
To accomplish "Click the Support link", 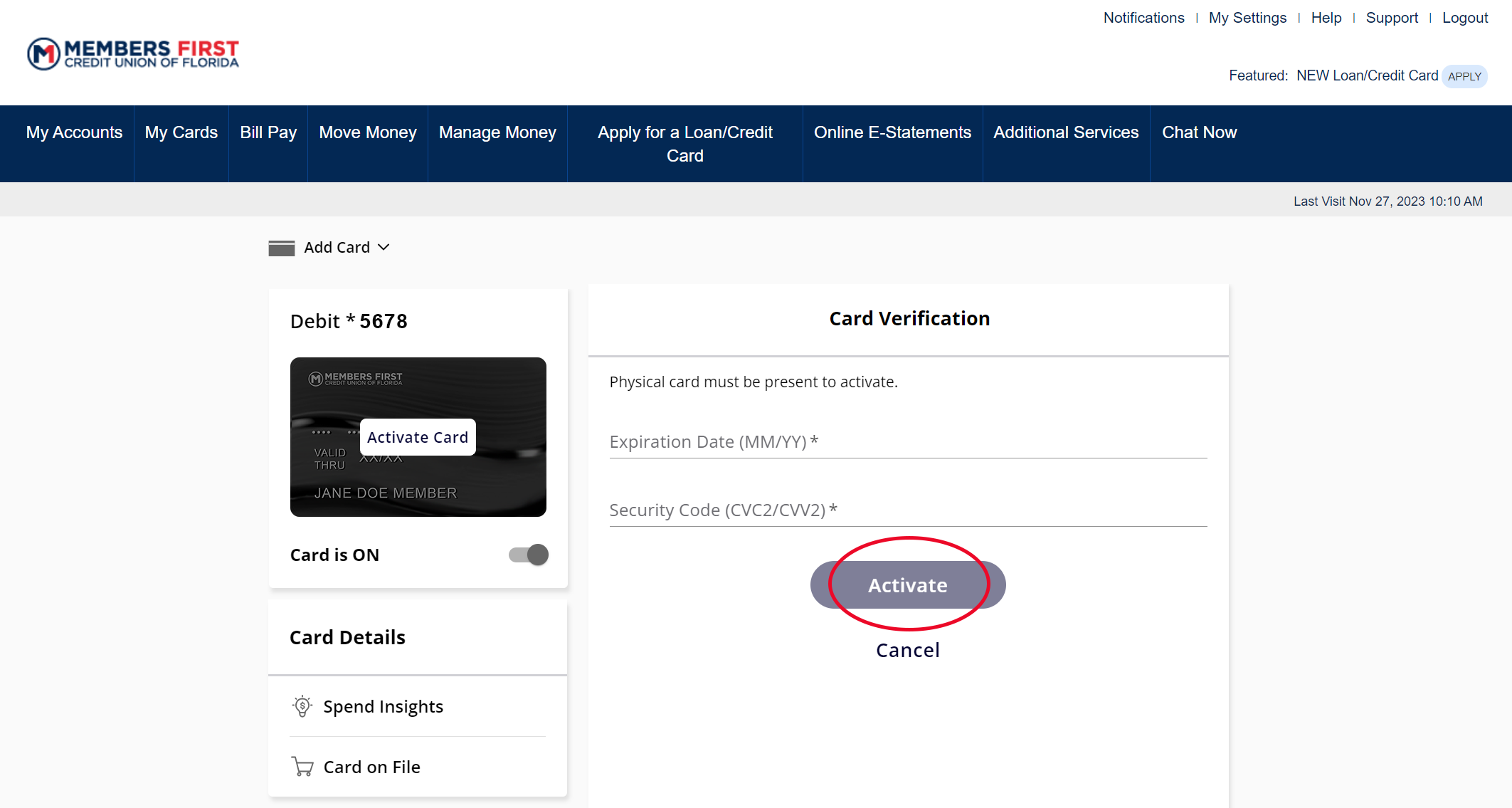I will coord(1392,16).
